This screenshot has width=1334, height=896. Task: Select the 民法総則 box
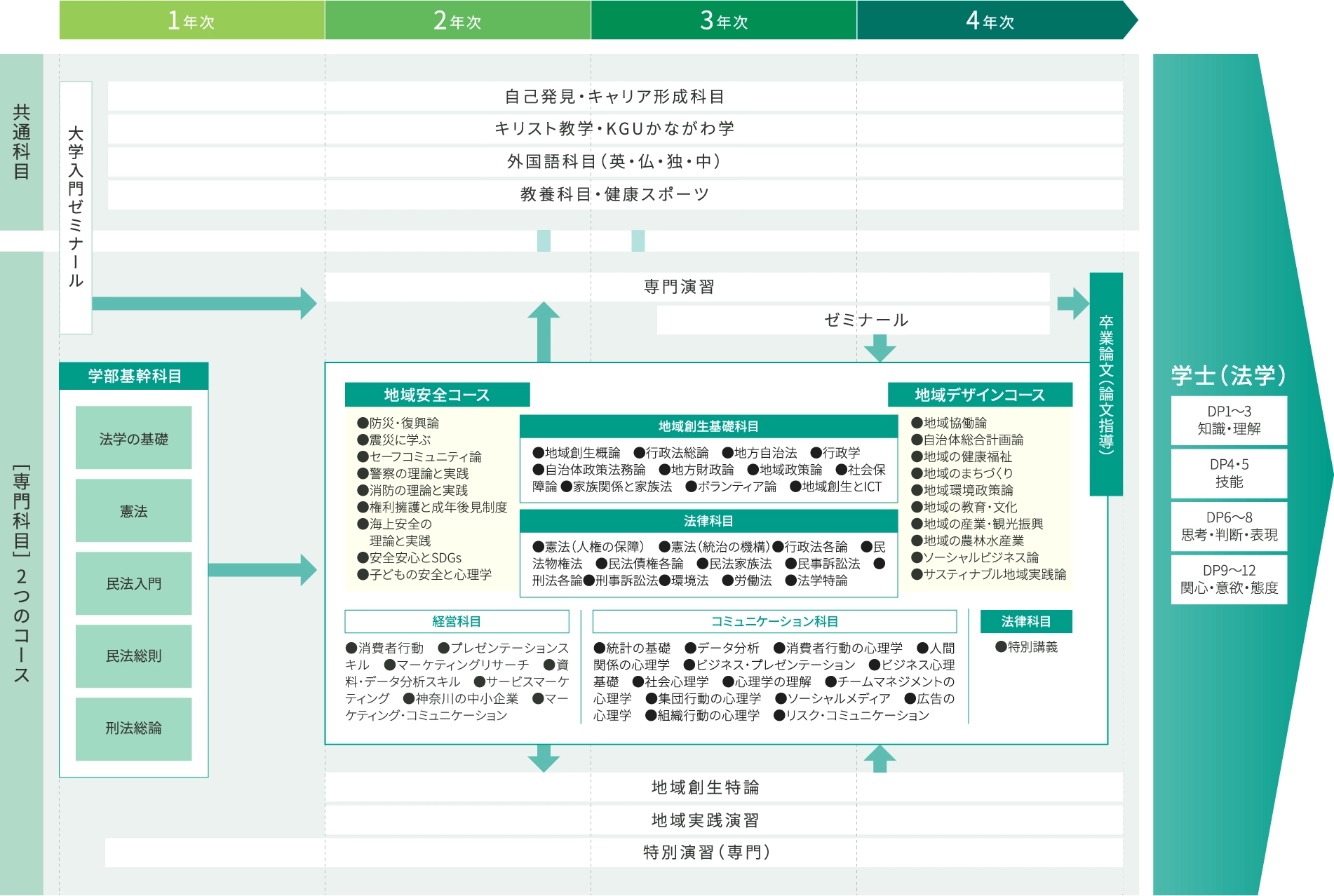coord(134,656)
